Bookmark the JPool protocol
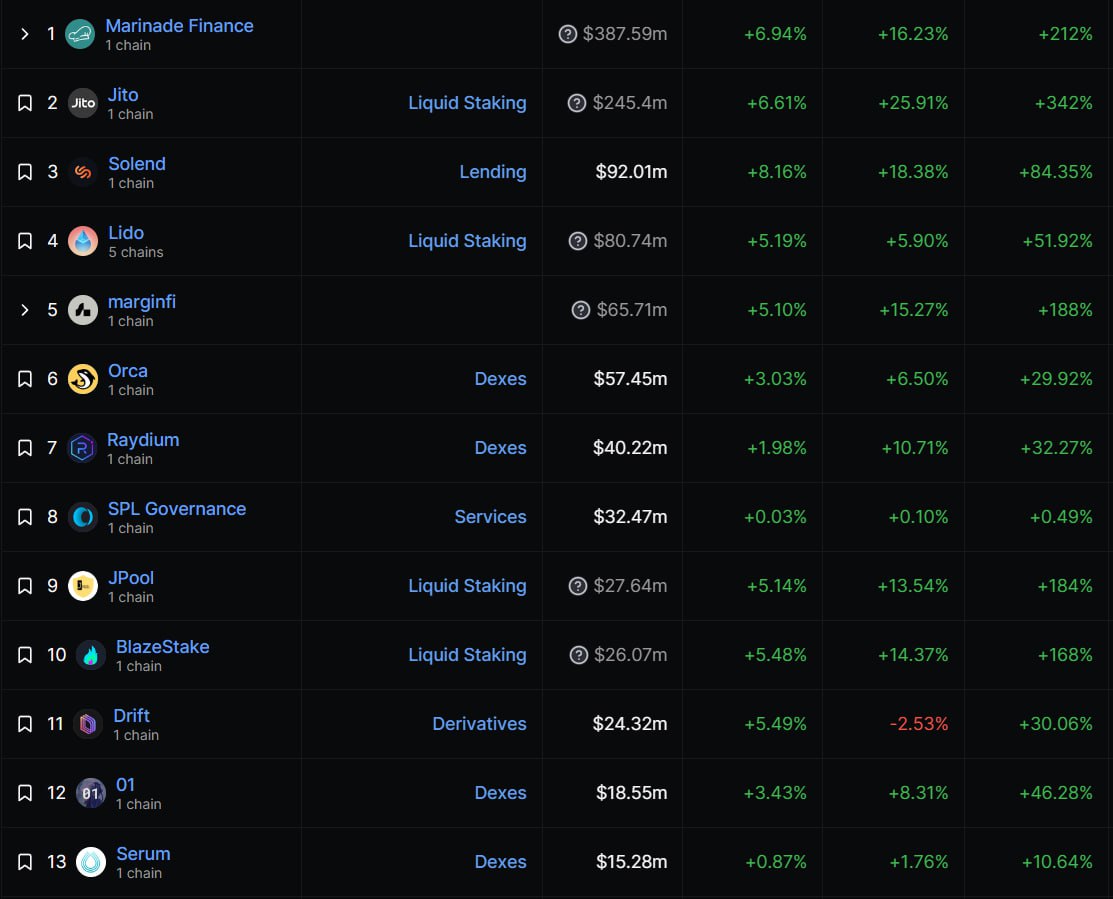Image resolution: width=1113 pixels, height=899 pixels. 25,585
